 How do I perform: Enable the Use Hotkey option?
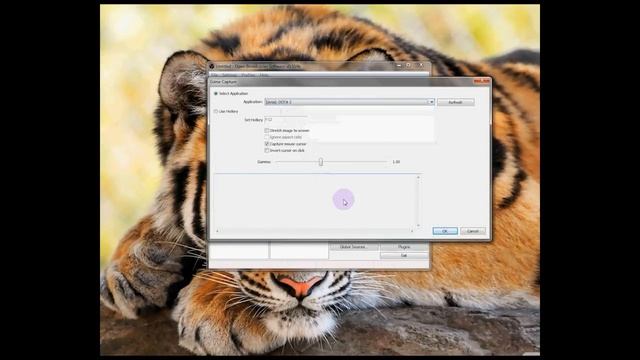tap(216, 111)
